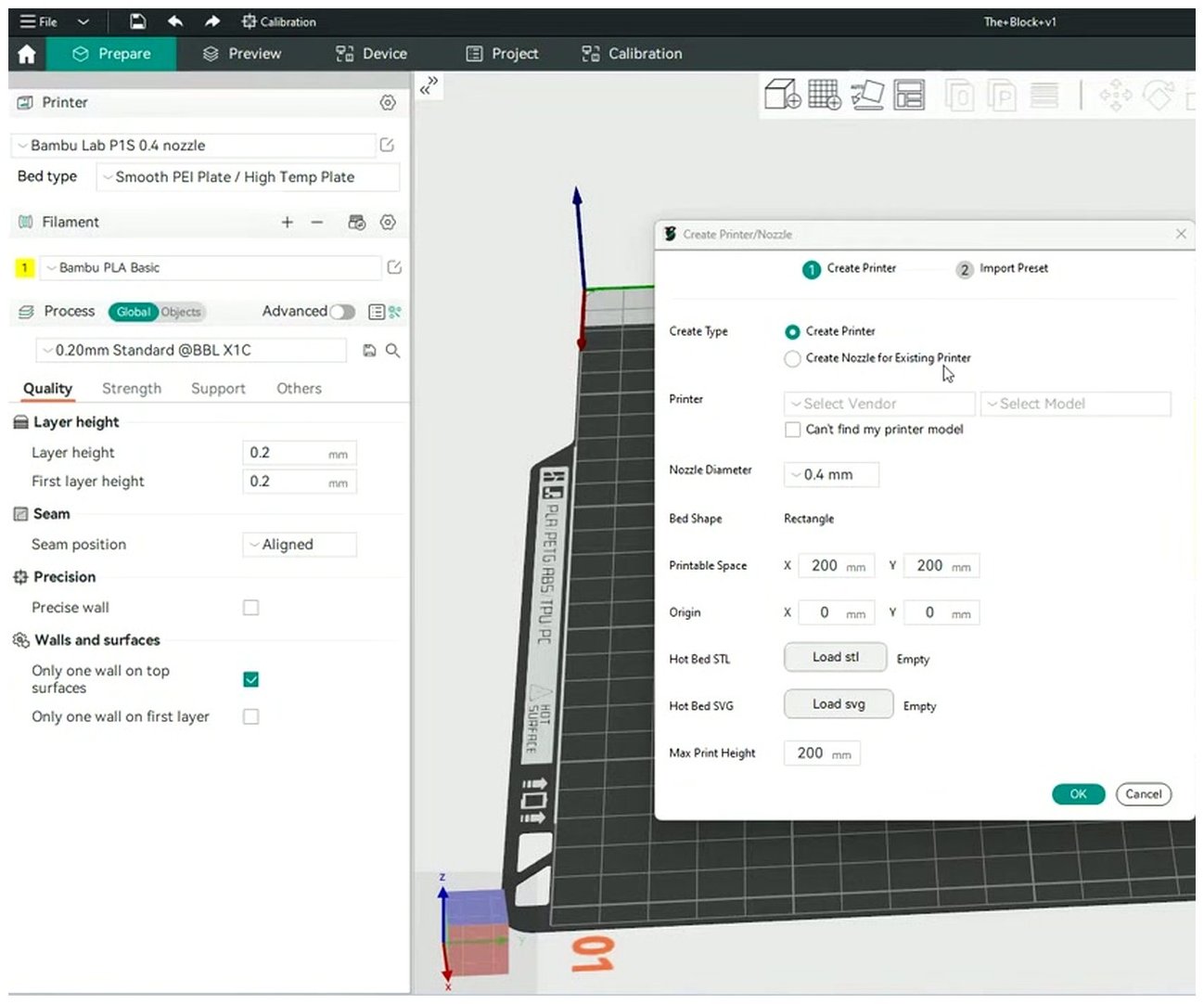Click the Split to parts icon
1204x1004 pixels.
tap(1002, 95)
